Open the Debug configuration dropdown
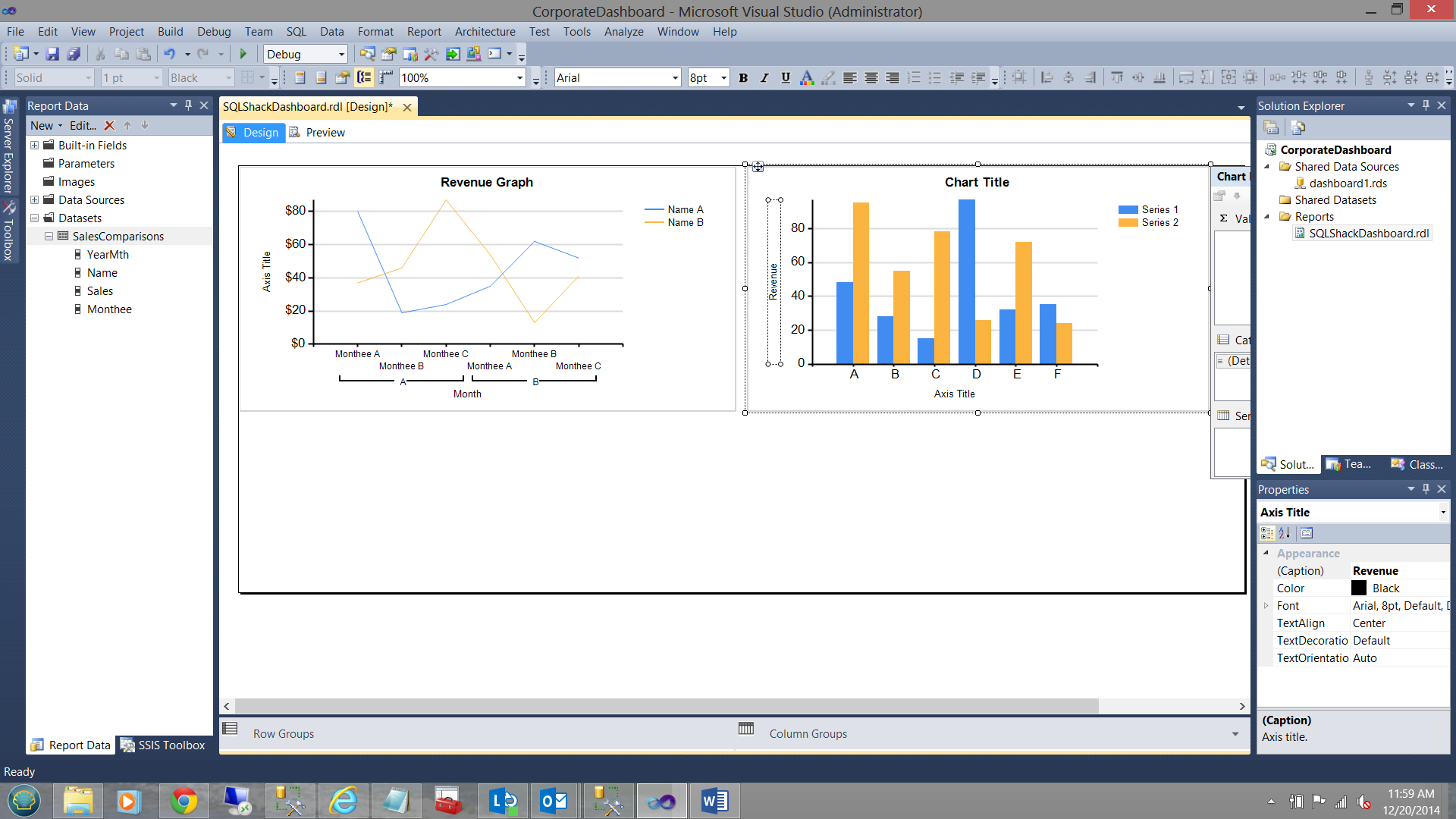The width and height of the screenshot is (1456, 819). 340,54
